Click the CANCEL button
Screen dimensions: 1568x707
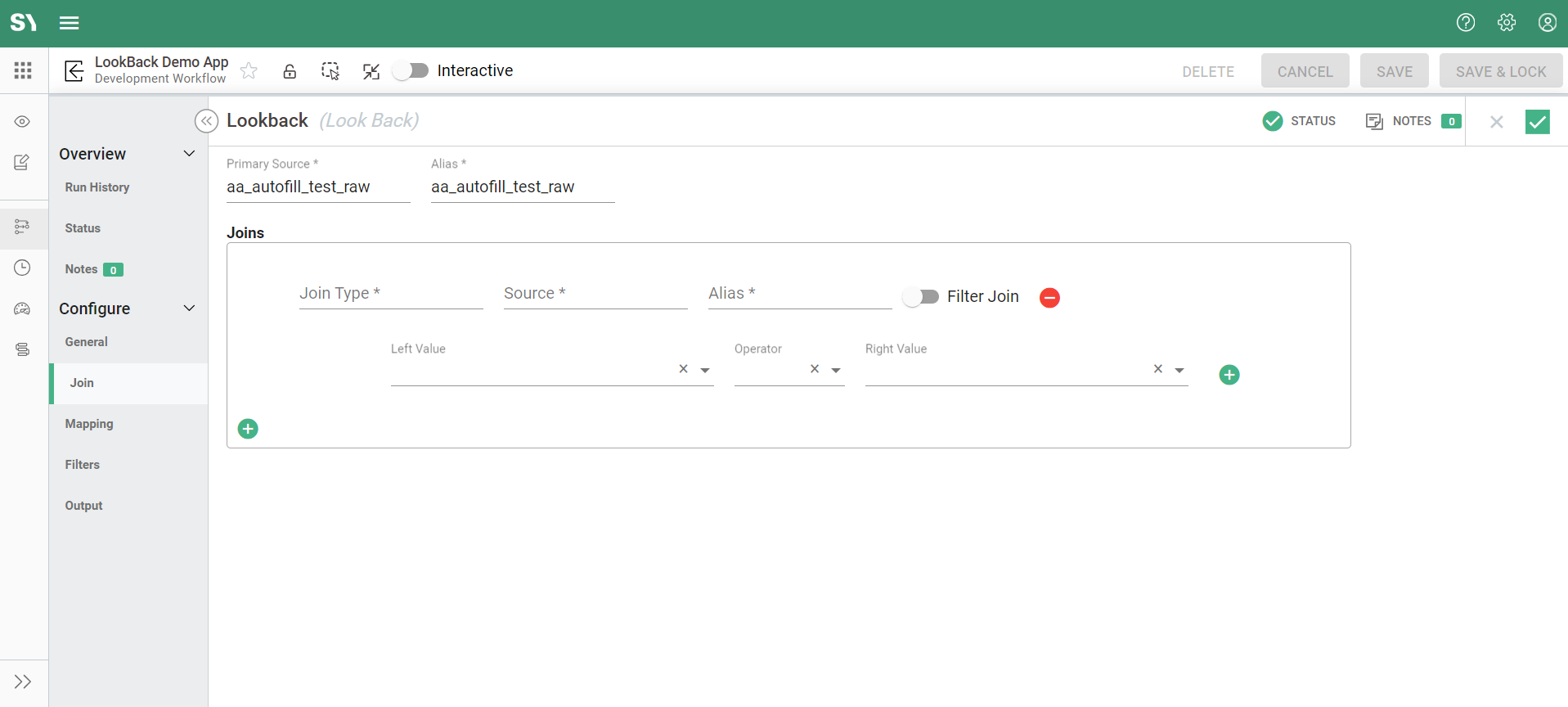point(1305,71)
